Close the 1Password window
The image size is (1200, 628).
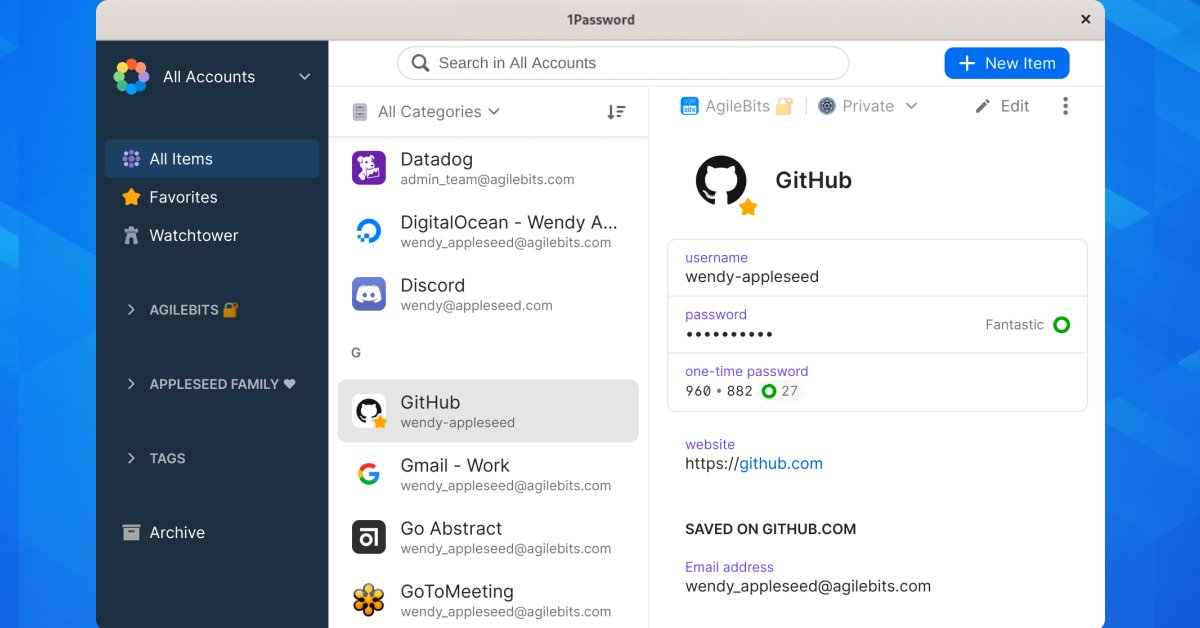1086,19
